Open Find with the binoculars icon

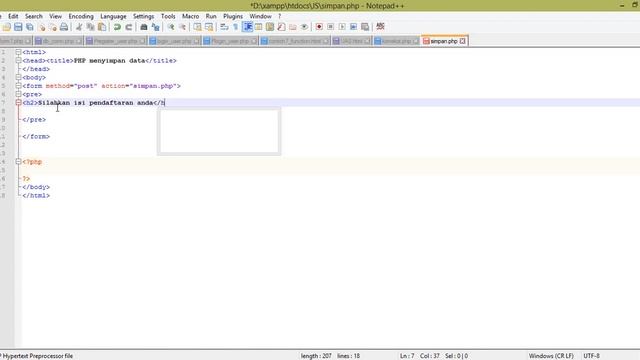(144, 27)
